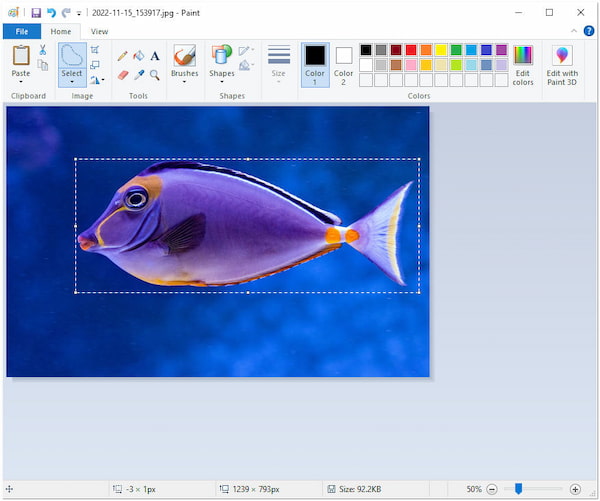Pick the dark red palette color

pyautogui.click(x=396, y=50)
